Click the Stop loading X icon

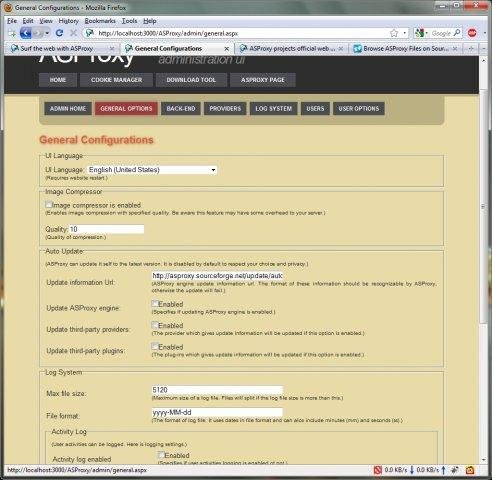coord(73,33)
